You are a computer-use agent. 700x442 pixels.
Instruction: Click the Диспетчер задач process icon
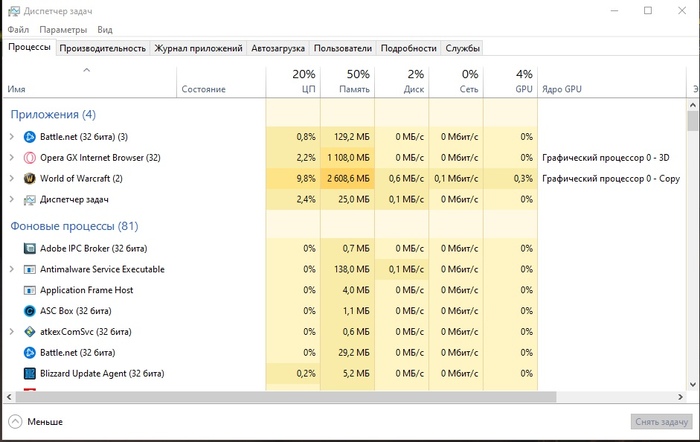30,199
